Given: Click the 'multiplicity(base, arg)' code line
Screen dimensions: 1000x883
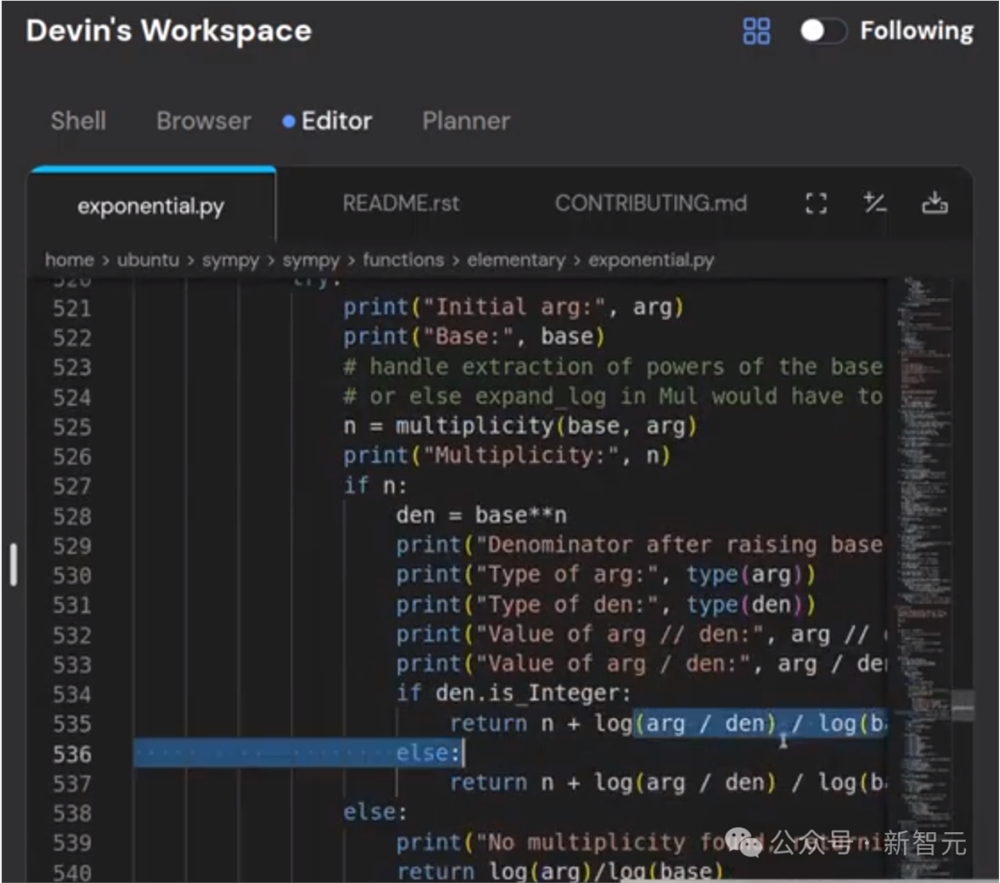Looking at the screenshot, I should pyautogui.click(x=520, y=426).
